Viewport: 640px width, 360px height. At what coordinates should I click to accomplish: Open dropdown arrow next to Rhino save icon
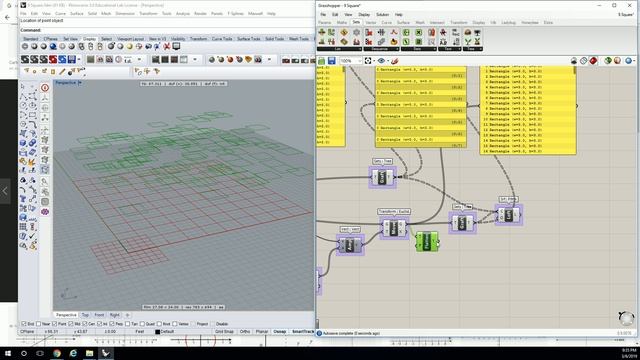point(79,60)
